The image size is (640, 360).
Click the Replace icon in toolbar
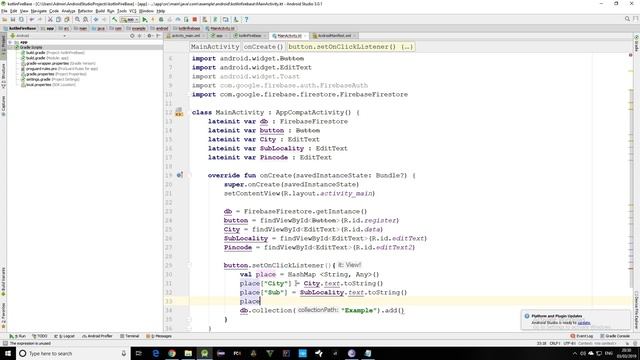pos(85,20)
